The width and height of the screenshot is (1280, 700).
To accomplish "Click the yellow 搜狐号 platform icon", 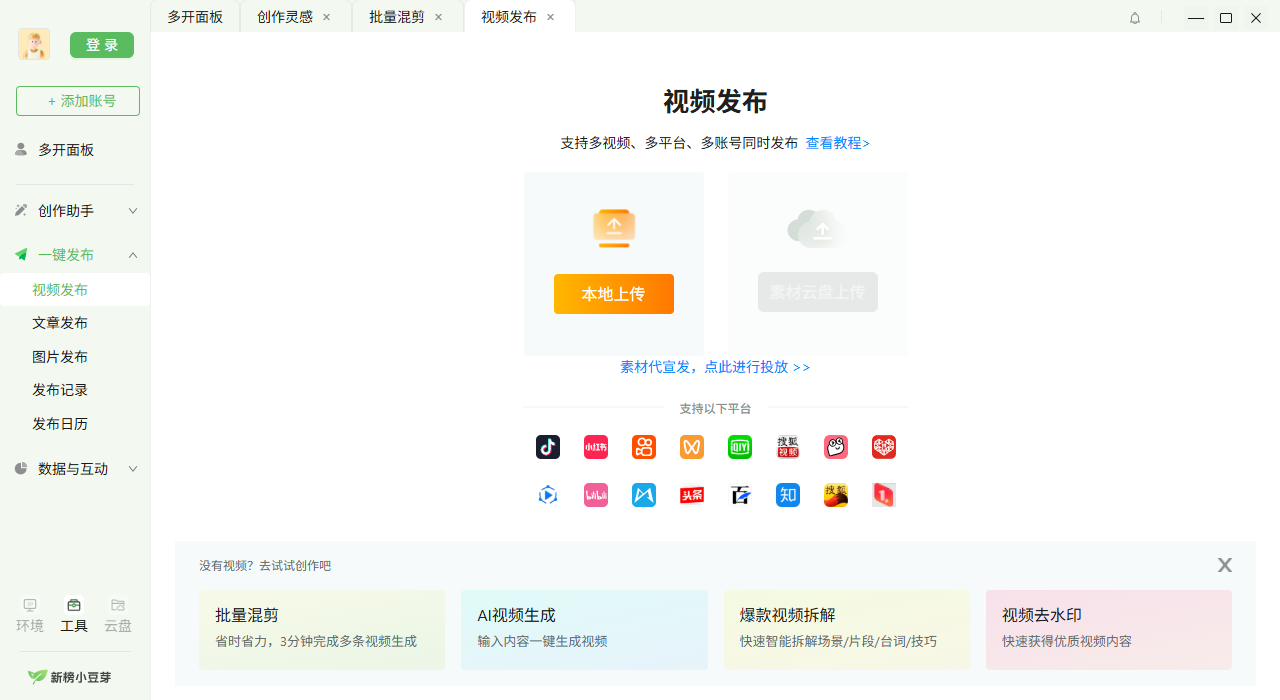I will point(836,495).
